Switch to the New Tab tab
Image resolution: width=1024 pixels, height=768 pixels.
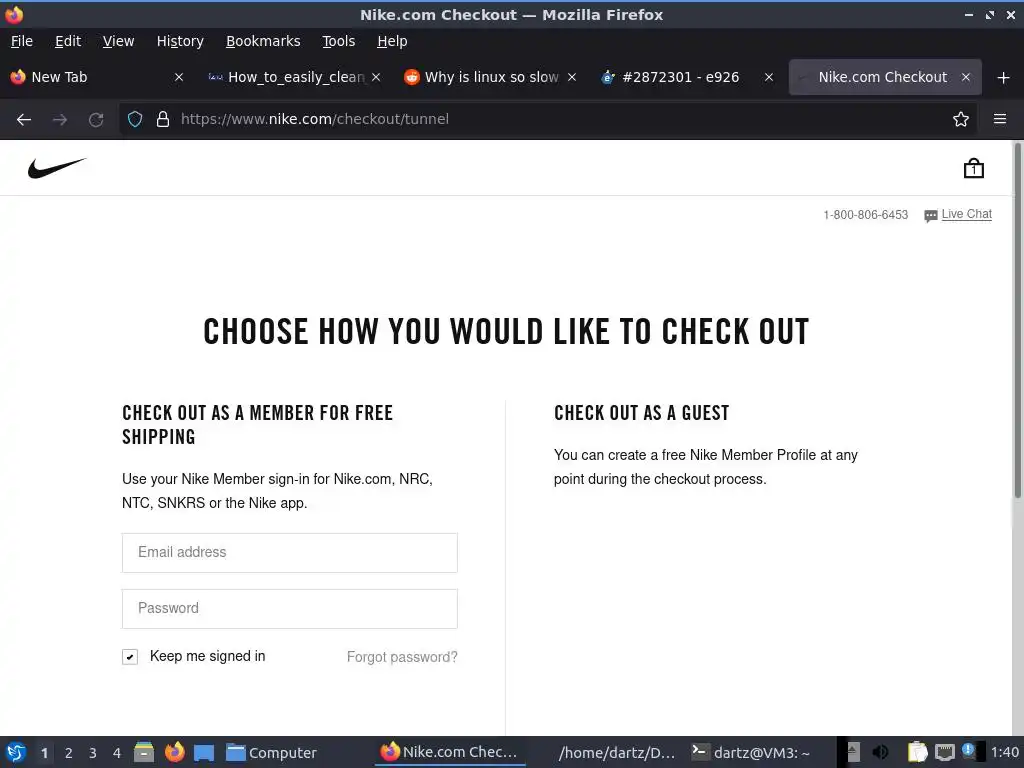(98, 77)
